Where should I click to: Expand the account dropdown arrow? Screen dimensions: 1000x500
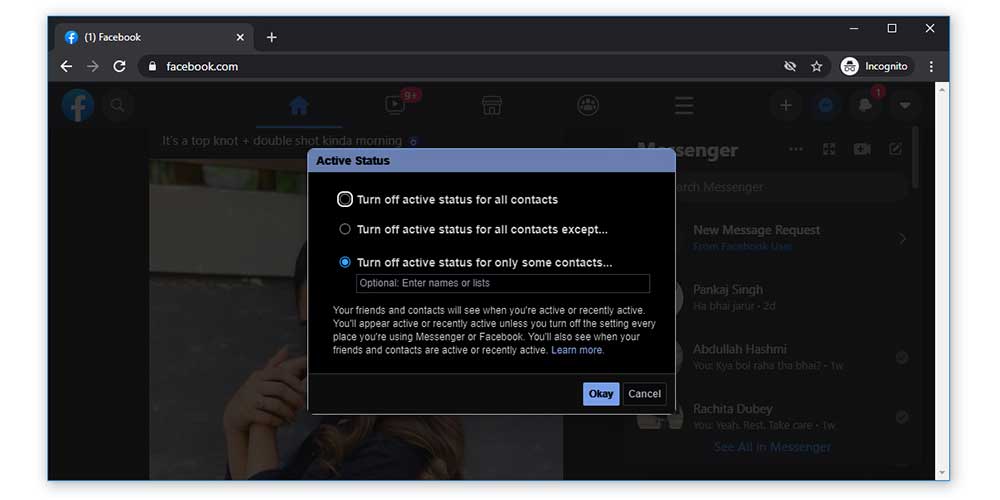click(905, 106)
